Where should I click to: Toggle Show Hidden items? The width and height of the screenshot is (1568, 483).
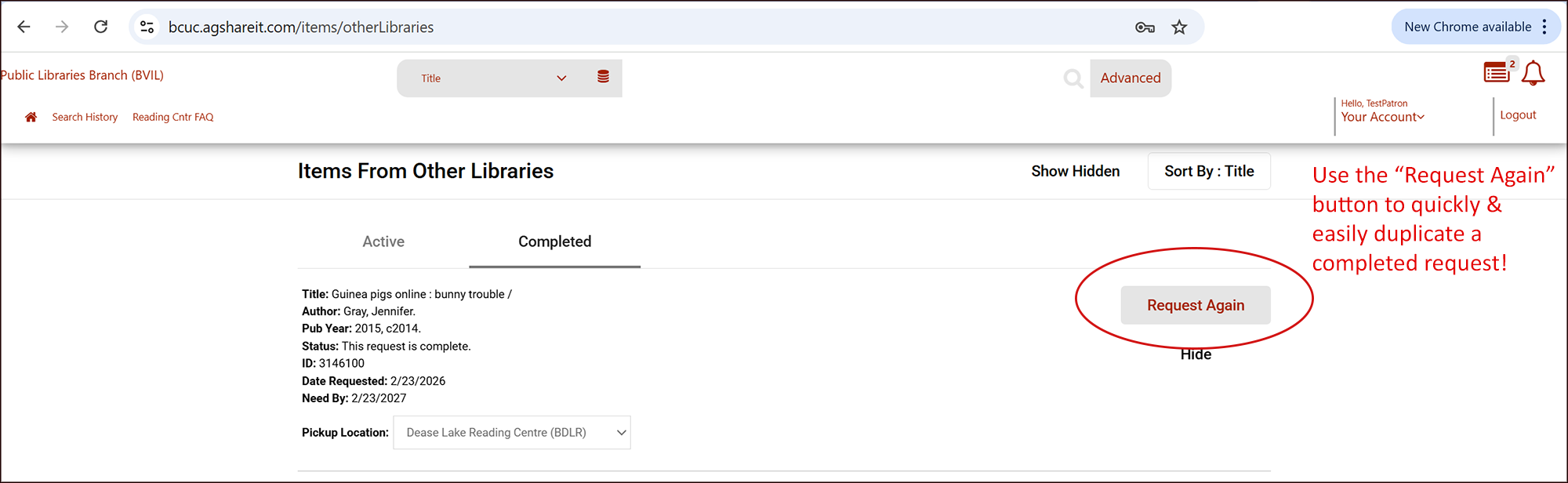tap(1075, 171)
